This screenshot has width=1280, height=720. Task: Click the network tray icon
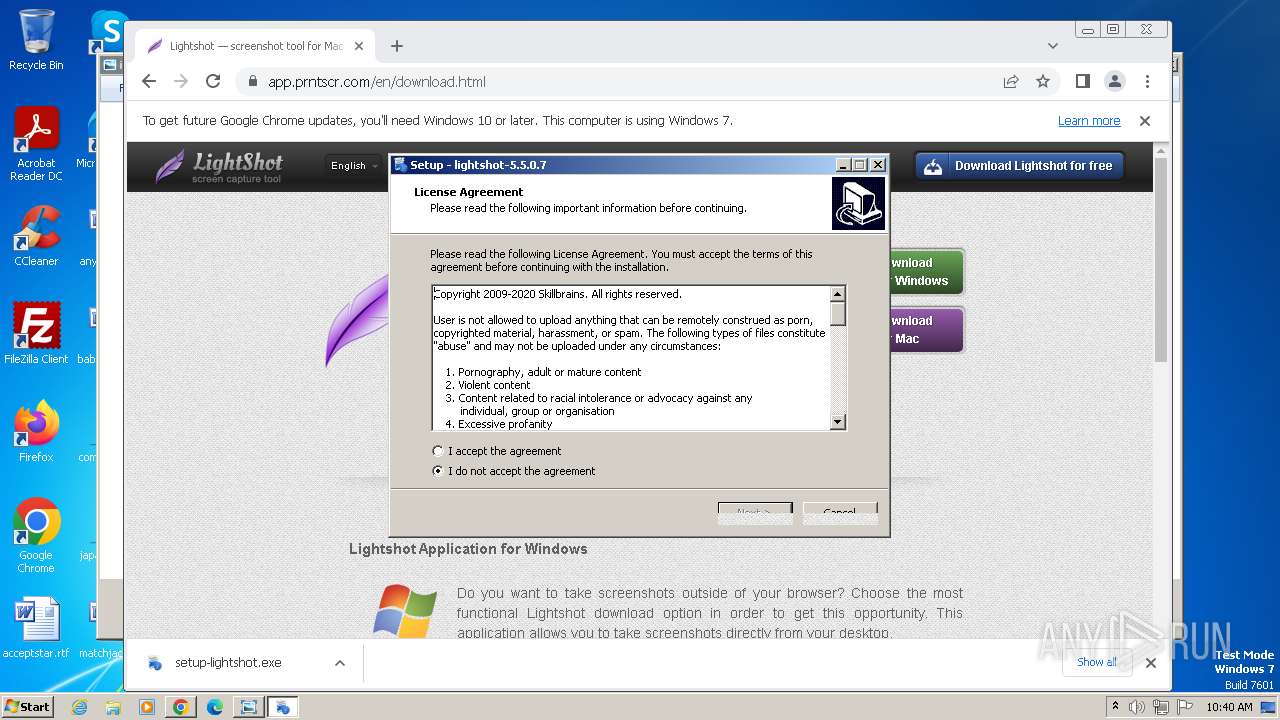[x=1161, y=707]
